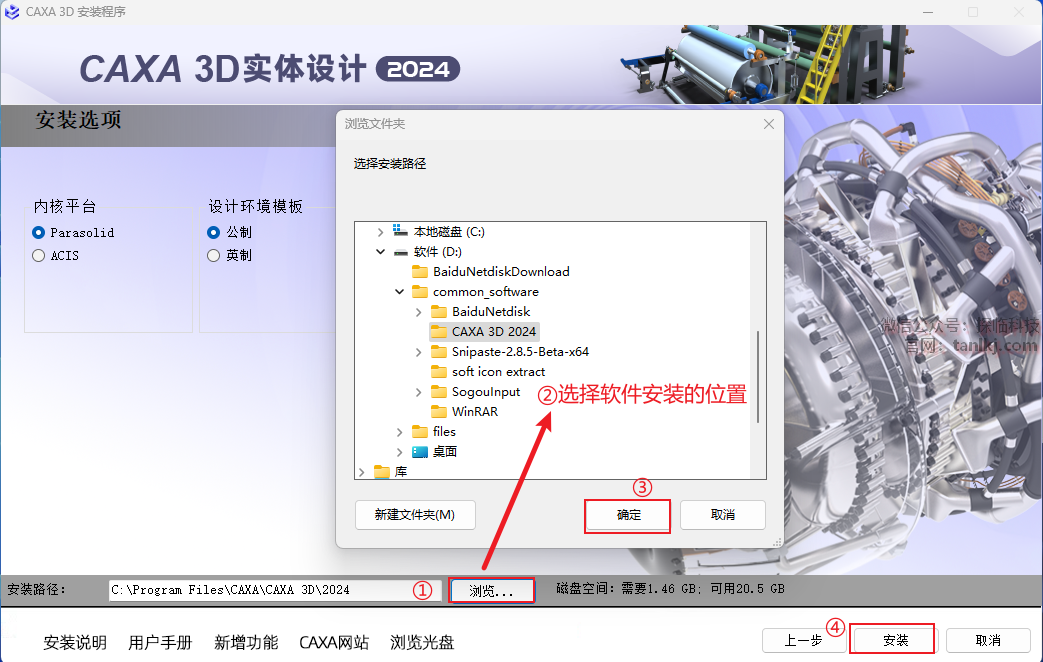Collapse the 软件 (D:) drive node
Image resolution: width=1043 pixels, height=662 pixels.
point(380,252)
